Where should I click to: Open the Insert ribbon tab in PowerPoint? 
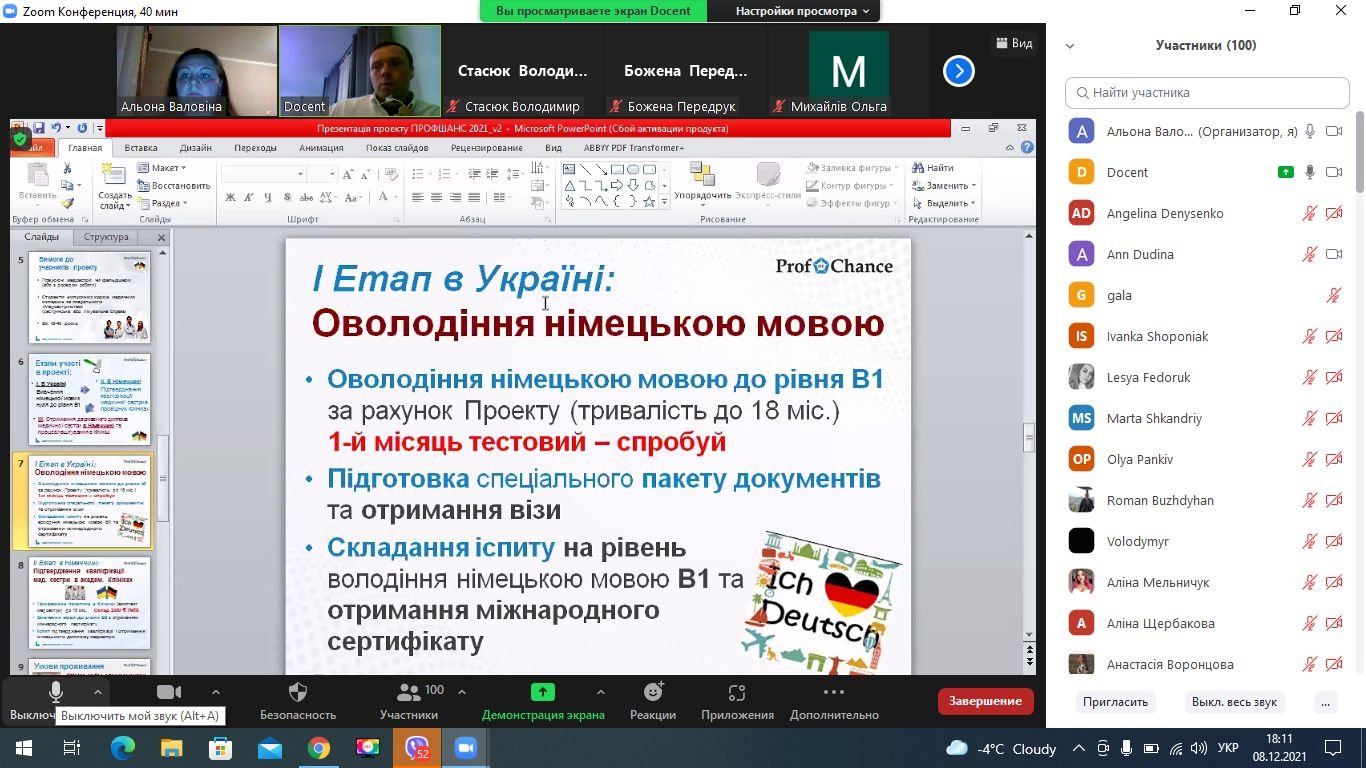(x=141, y=148)
